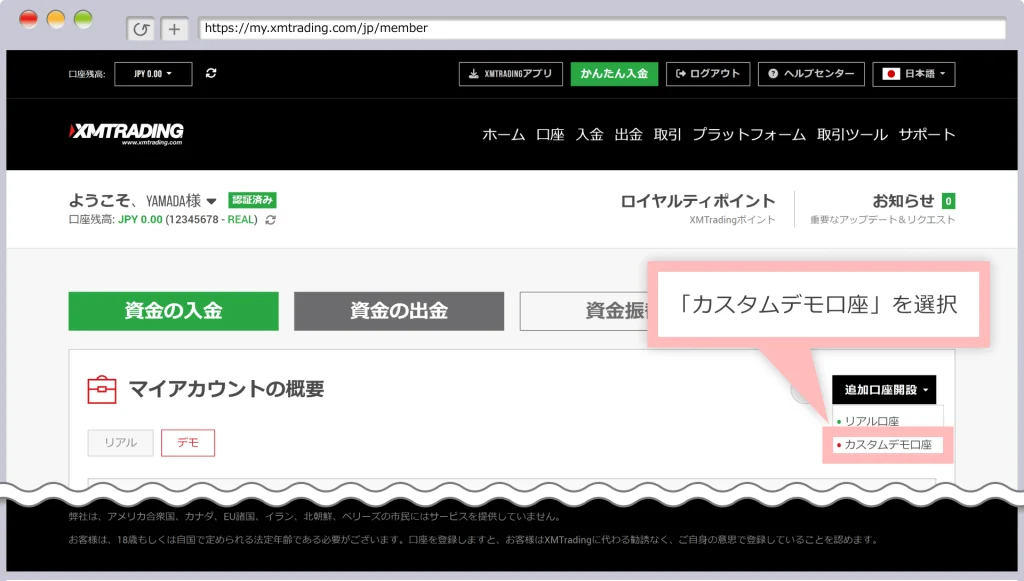Log out with ログアウト button

pos(708,74)
